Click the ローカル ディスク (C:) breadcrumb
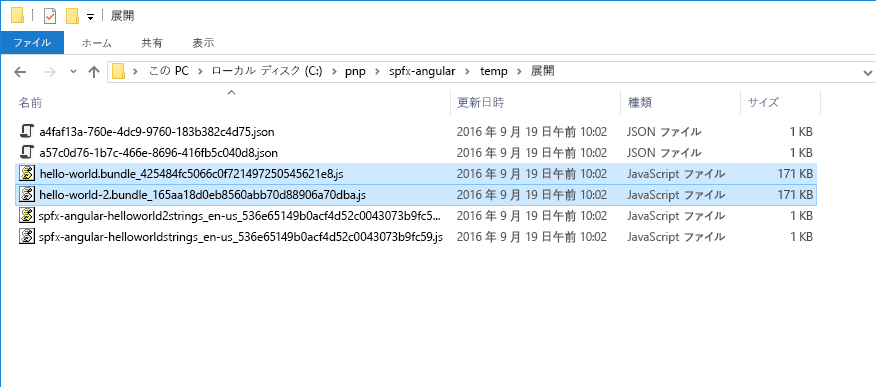This screenshot has height=387, width=876. click(266, 71)
